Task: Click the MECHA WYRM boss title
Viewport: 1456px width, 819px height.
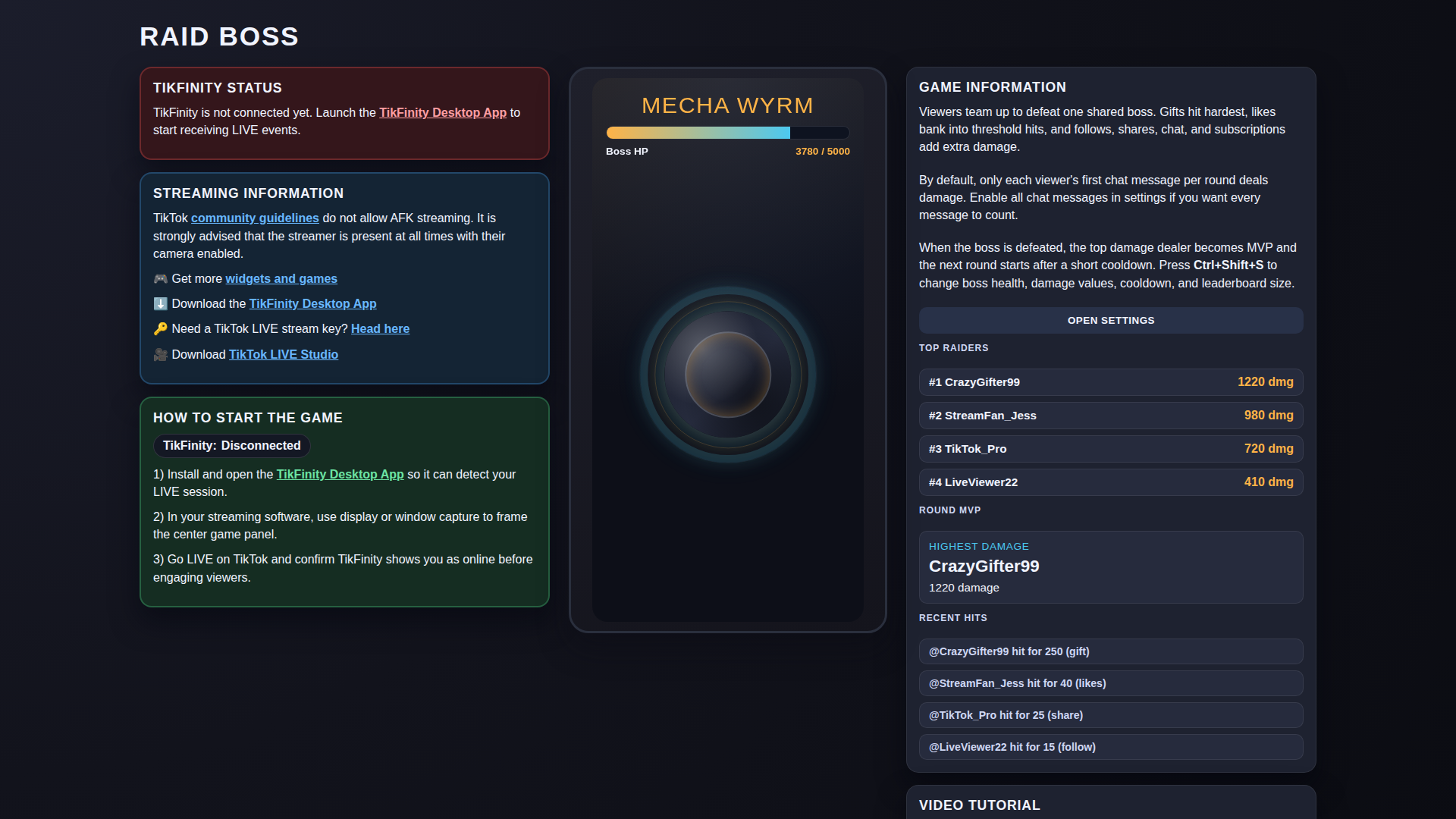Action: point(728,105)
